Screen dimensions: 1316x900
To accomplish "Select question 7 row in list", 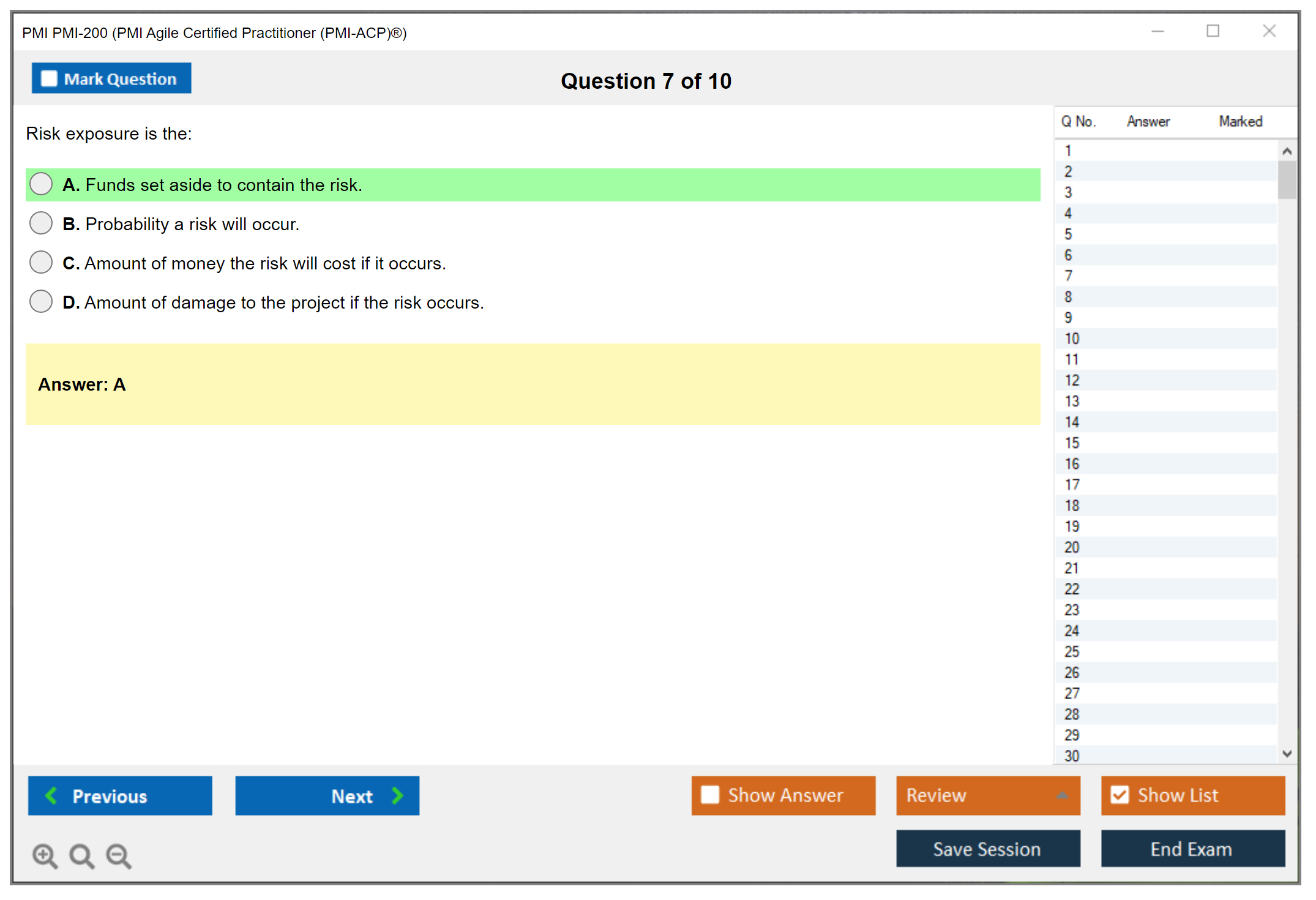I will [x=1068, y=276].
